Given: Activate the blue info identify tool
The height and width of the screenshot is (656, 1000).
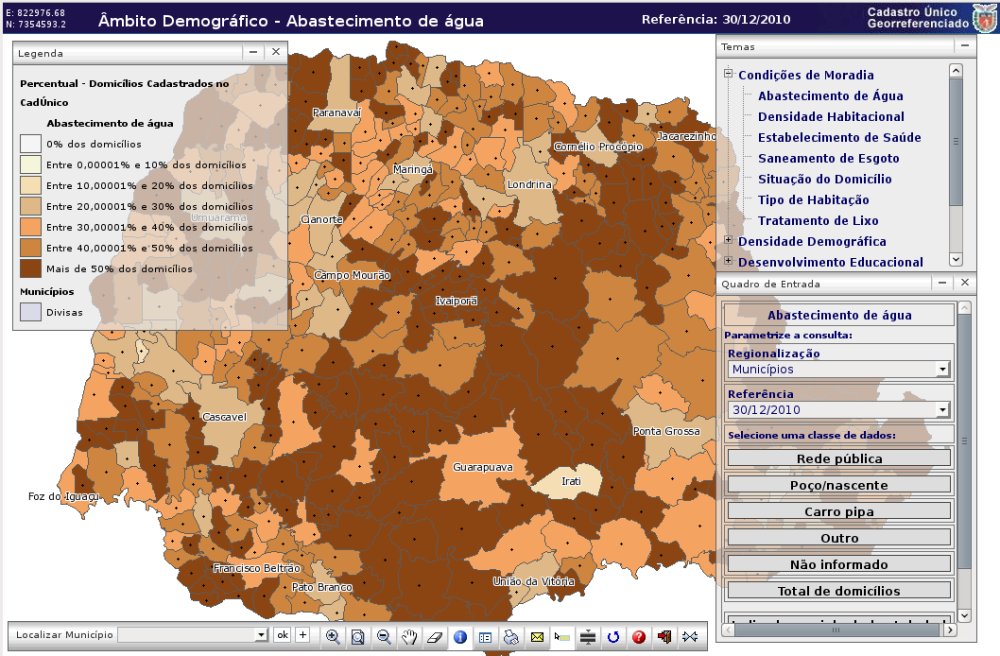Looking at the screenshot, I should click(460, 636).
